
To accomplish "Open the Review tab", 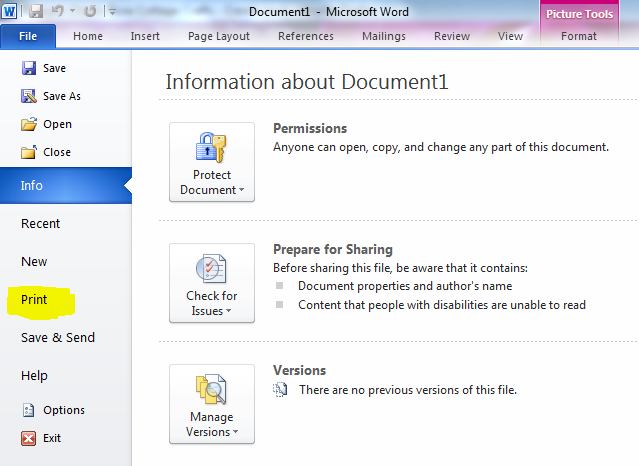I will point(452,36).
